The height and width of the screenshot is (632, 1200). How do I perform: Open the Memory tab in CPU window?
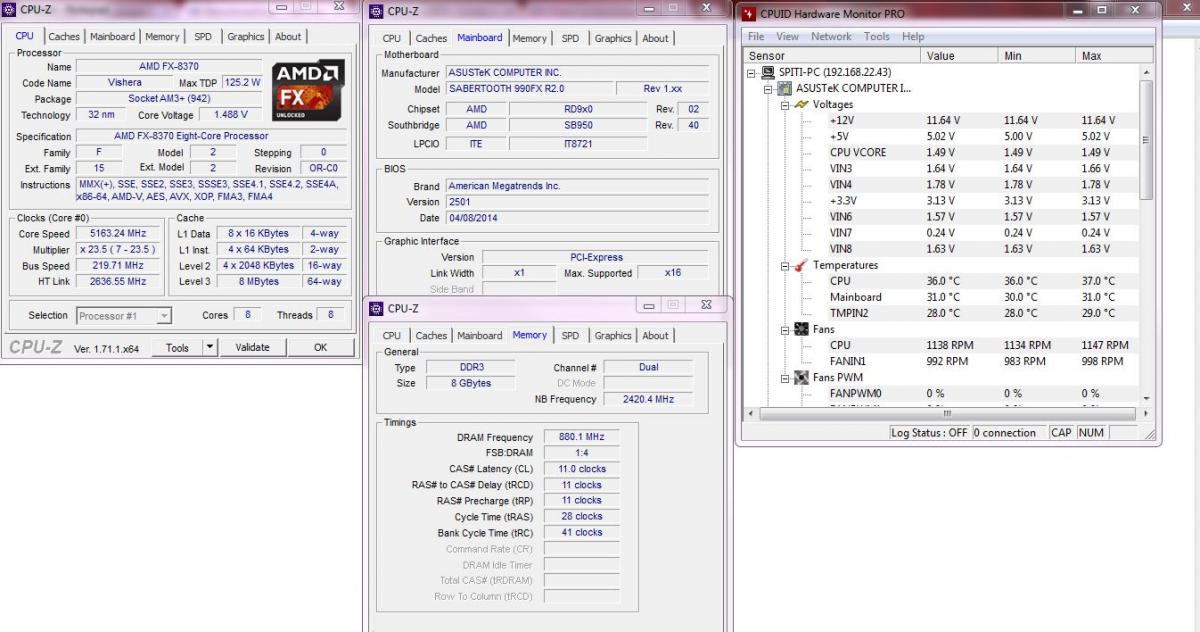pyautogui.click(x=162, y=36)
